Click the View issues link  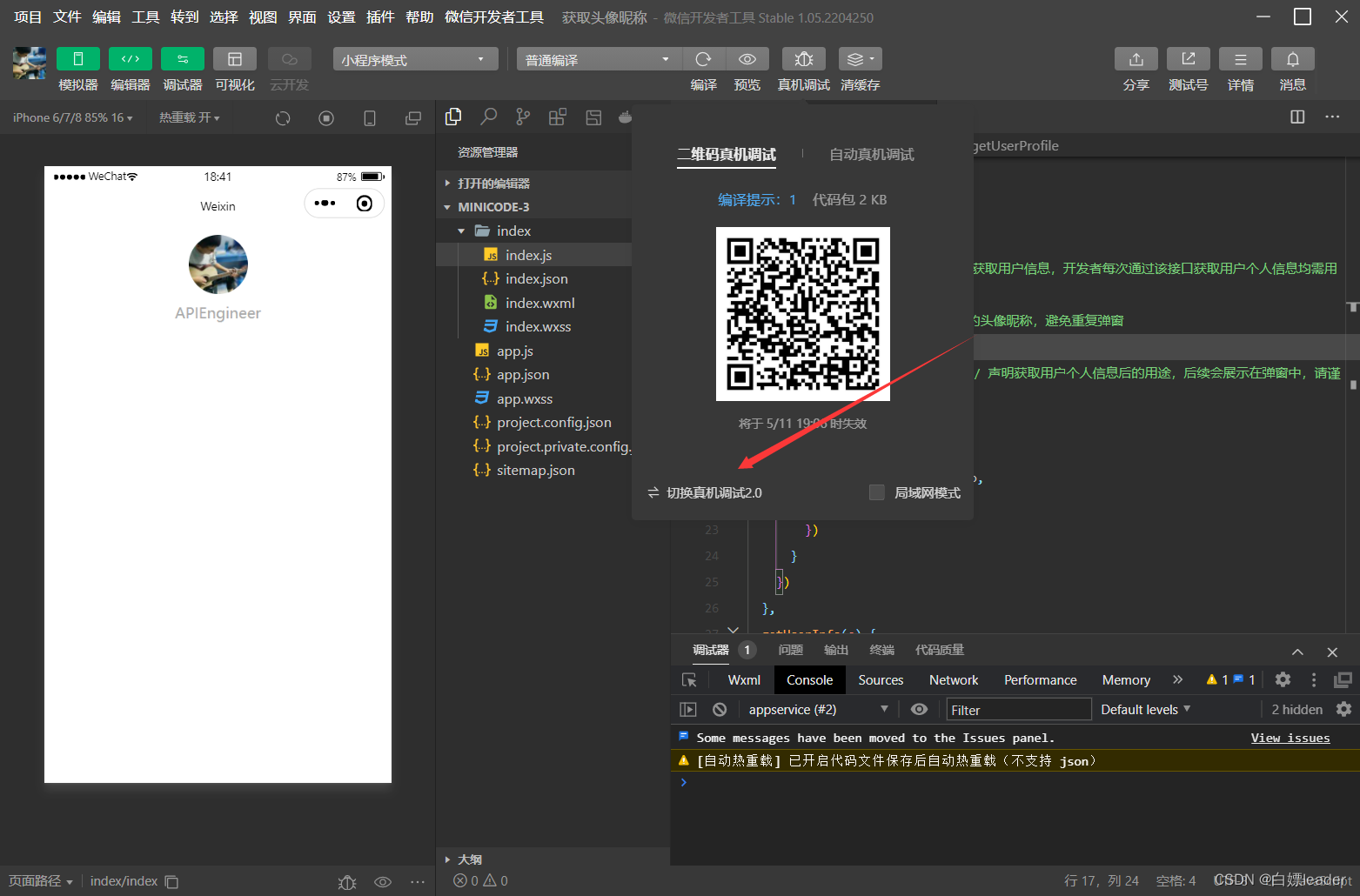click(1290, 738)
